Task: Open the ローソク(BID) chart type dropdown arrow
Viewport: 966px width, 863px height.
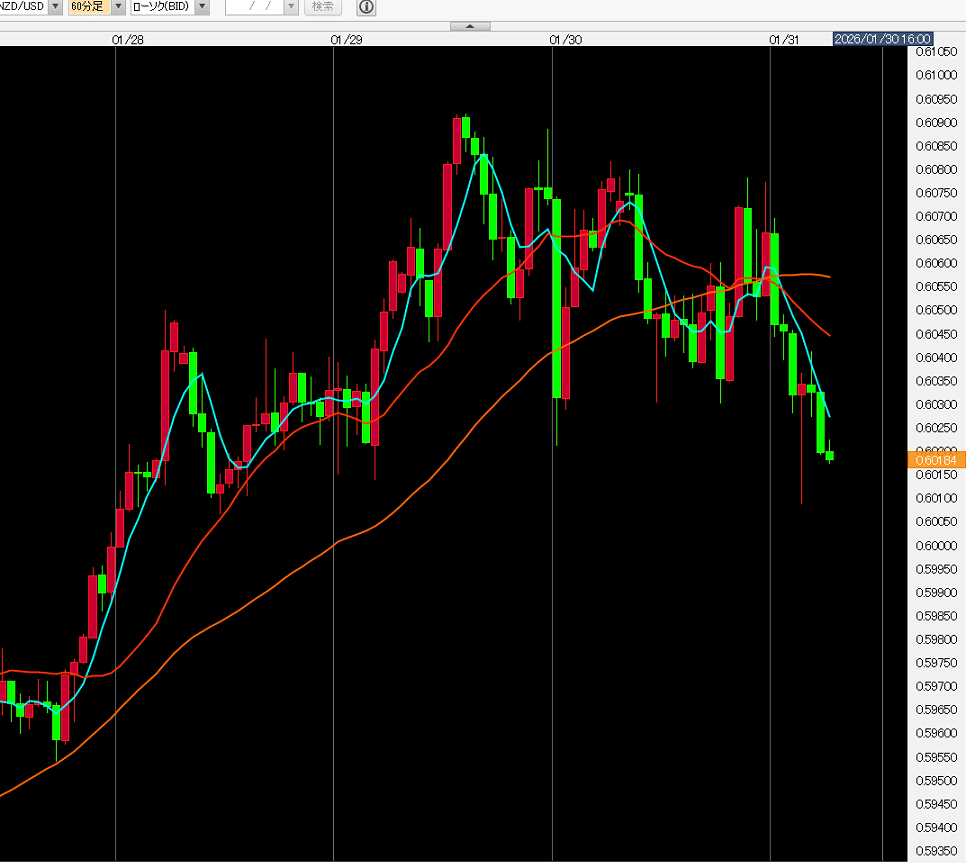Action: click(202, 6)
